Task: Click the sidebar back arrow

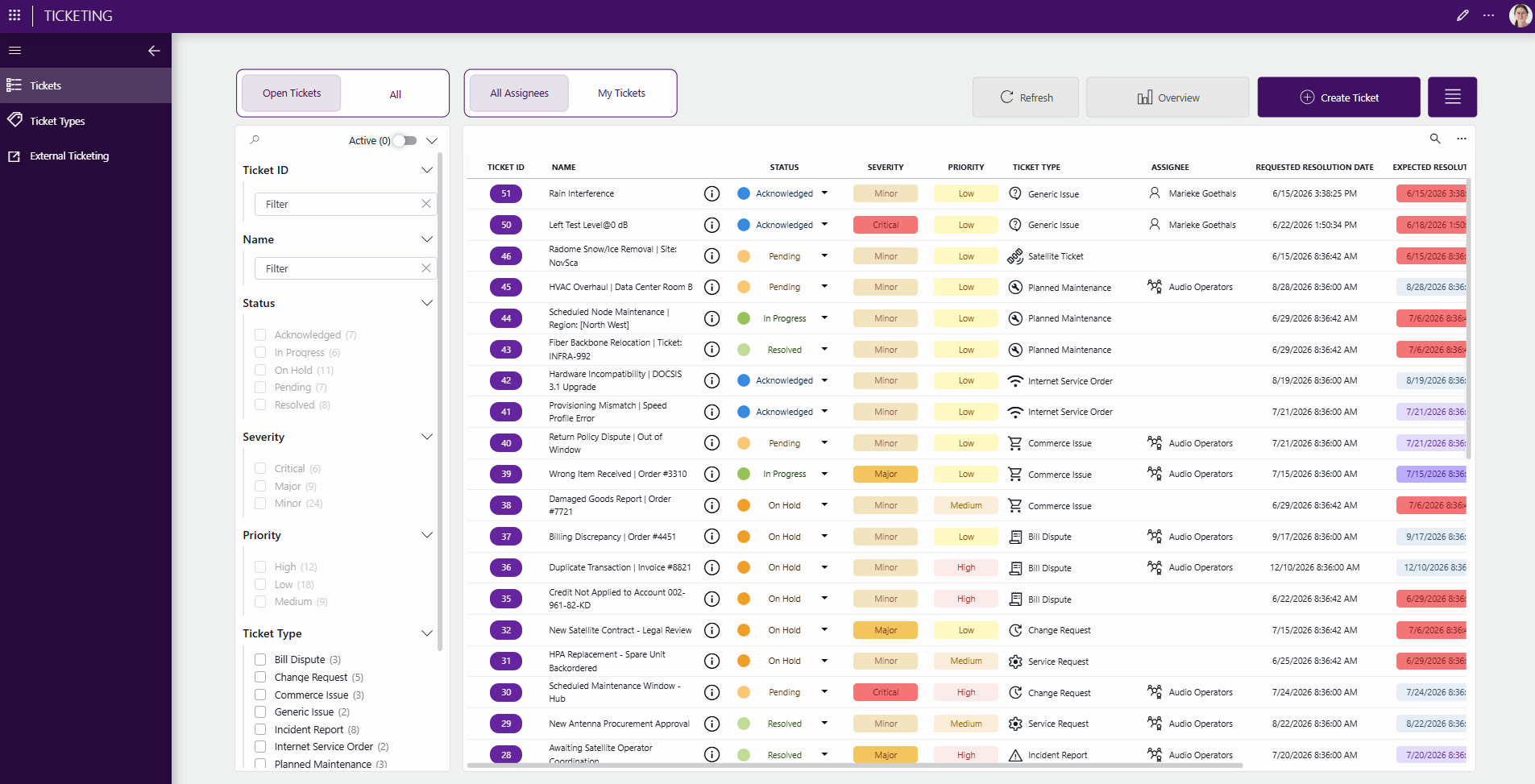Action: (154, 50)
